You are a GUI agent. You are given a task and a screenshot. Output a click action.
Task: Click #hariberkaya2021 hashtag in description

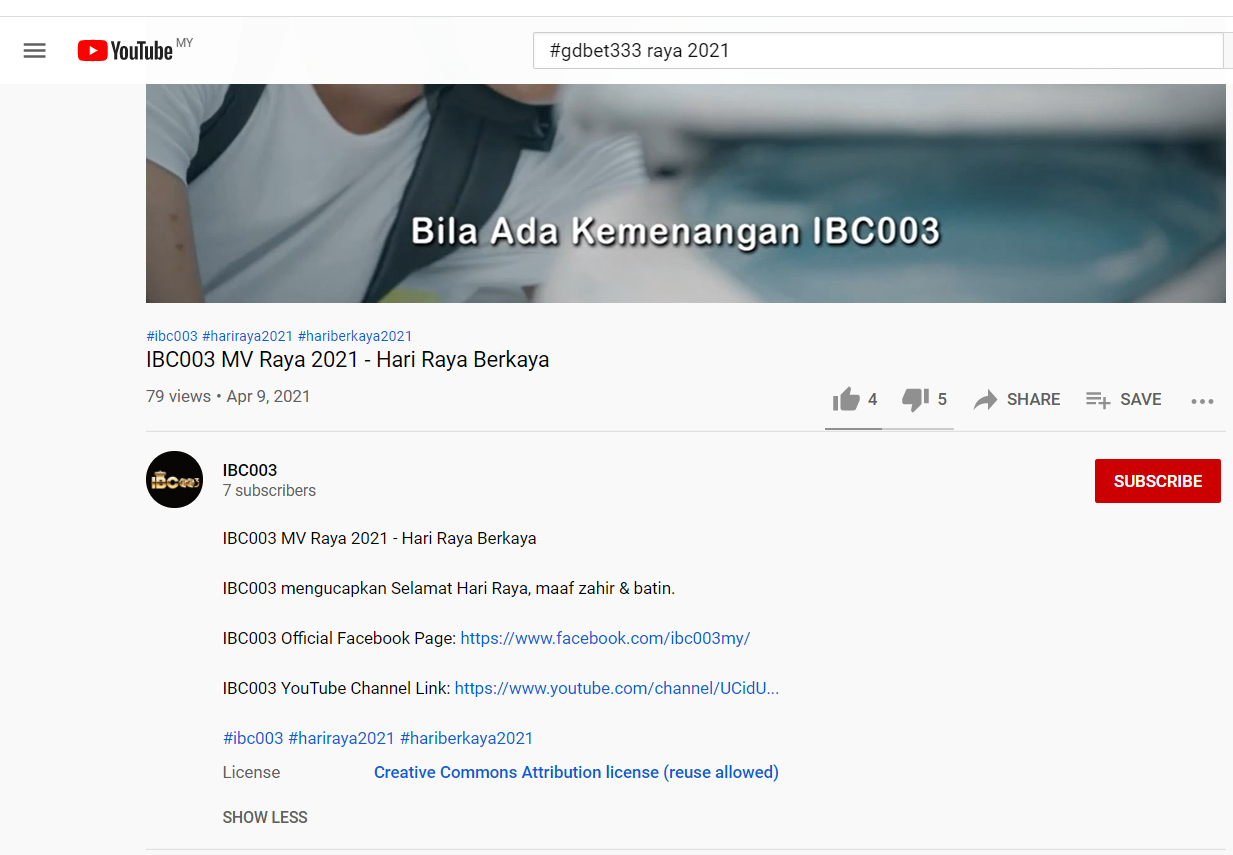coord(467,738)
